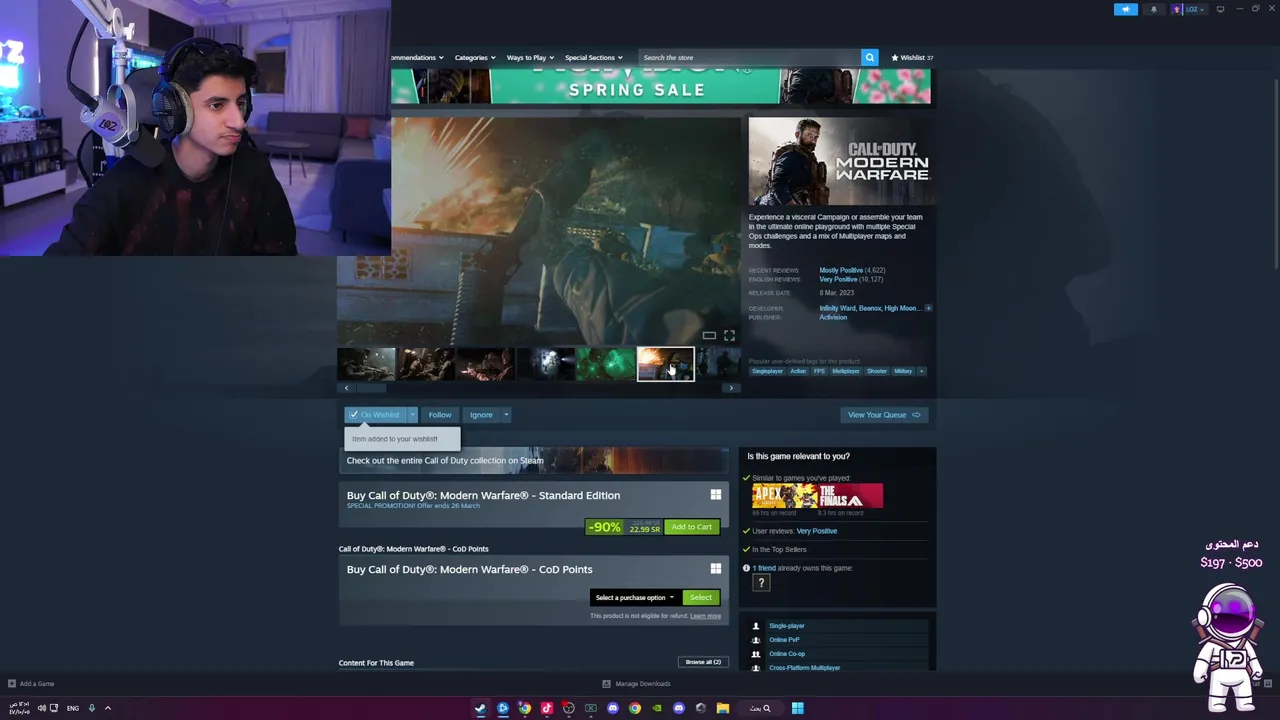Click the 1 friend link
Screen dimensions: 1280x720
point(764,568)
